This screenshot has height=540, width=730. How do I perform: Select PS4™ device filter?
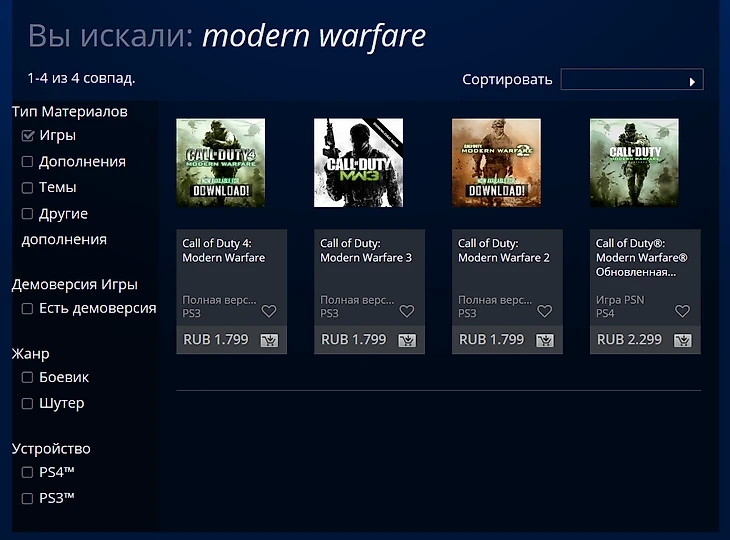point(27,472)
